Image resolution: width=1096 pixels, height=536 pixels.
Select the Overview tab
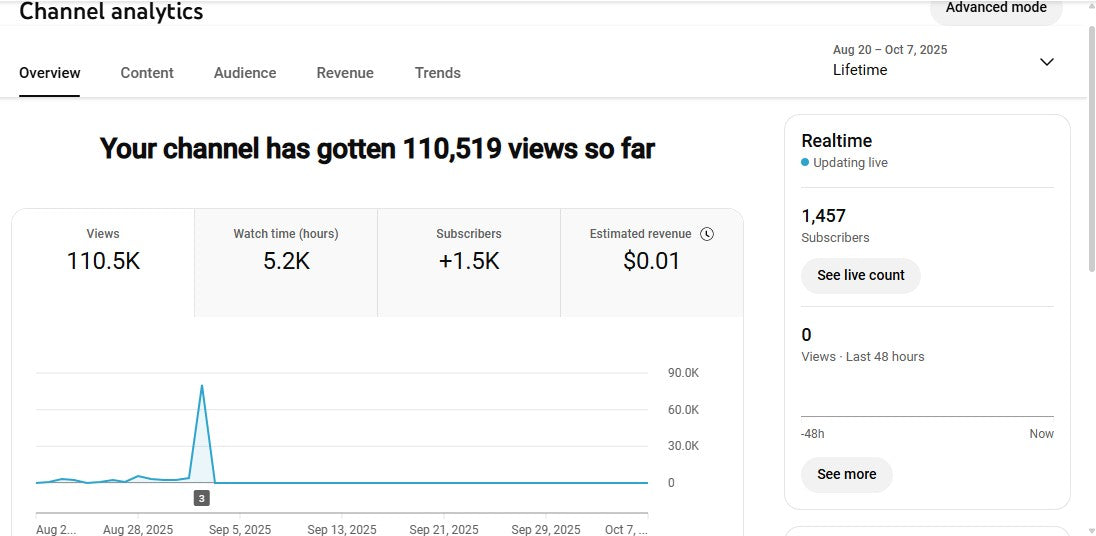50,73
